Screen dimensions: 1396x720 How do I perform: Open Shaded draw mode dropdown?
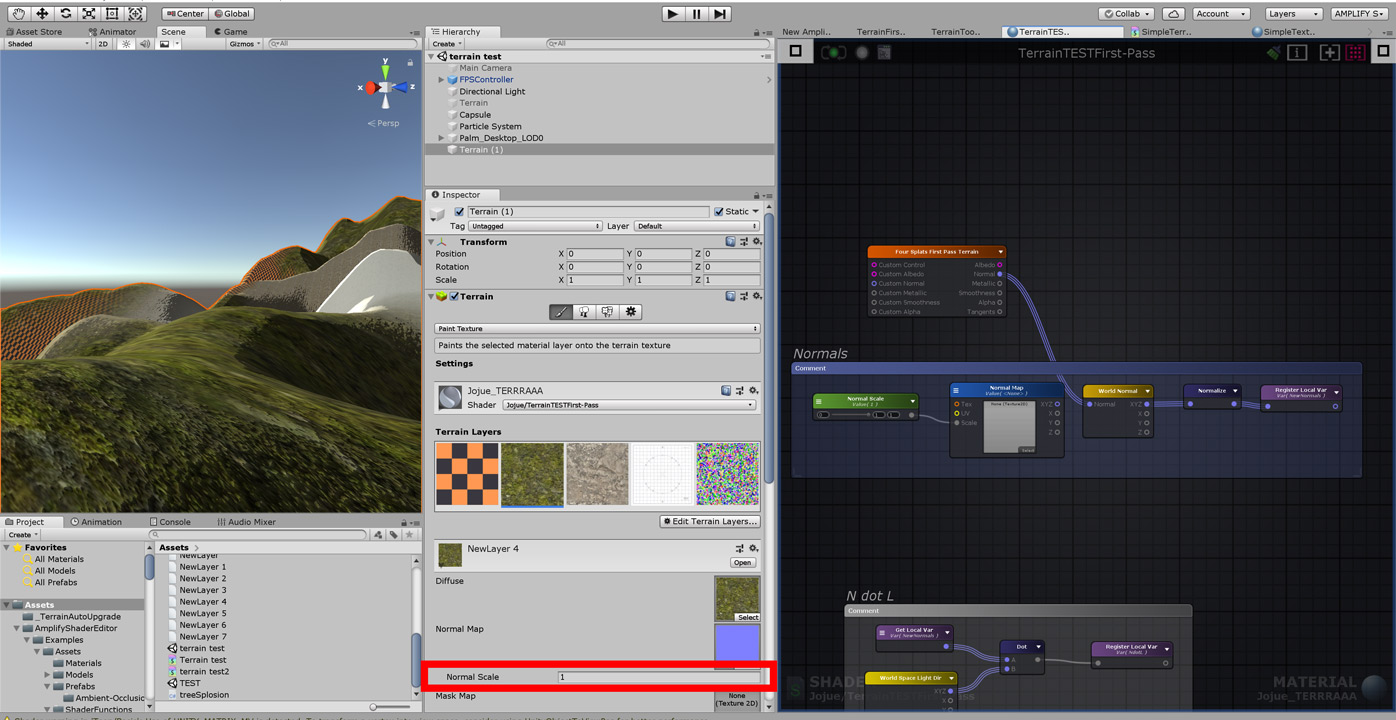click(47, 44)
